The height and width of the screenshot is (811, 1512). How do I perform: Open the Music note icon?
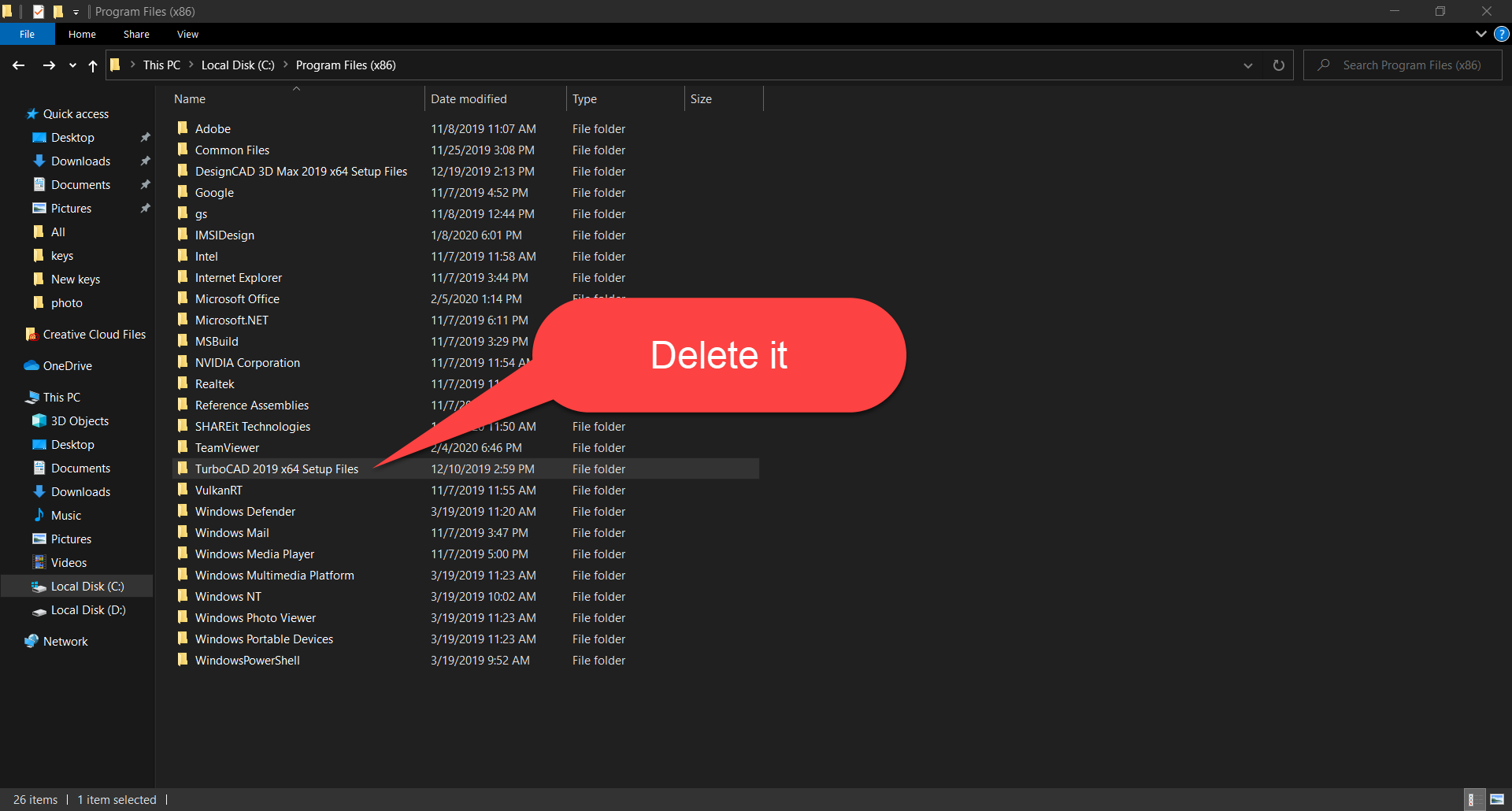coord(39,515)
